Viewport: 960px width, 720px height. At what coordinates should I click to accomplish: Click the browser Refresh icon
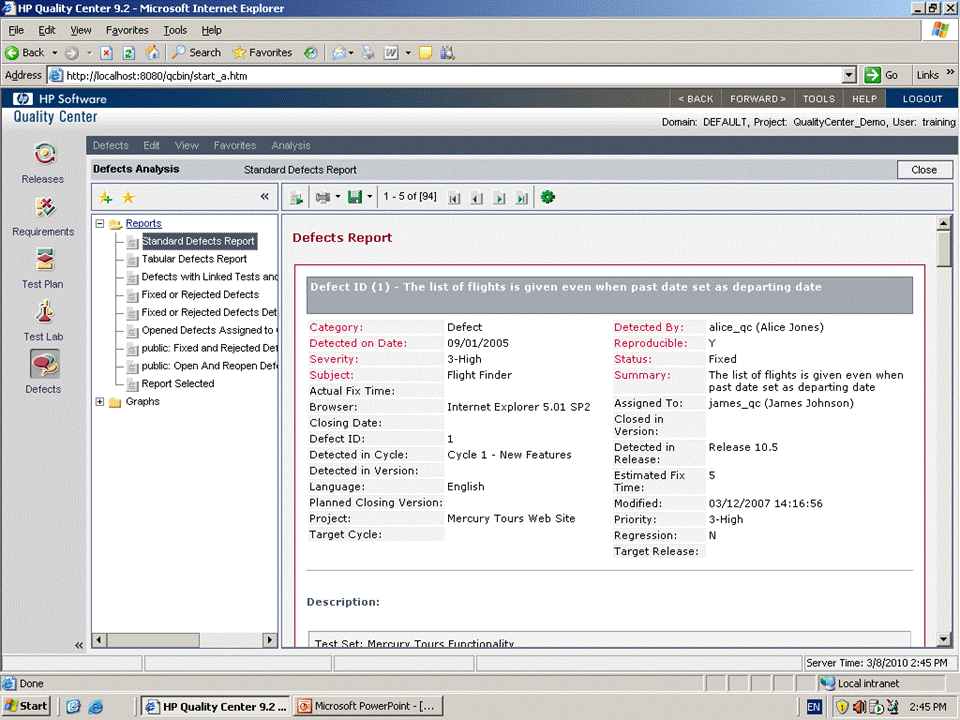[x=129, y=53]
